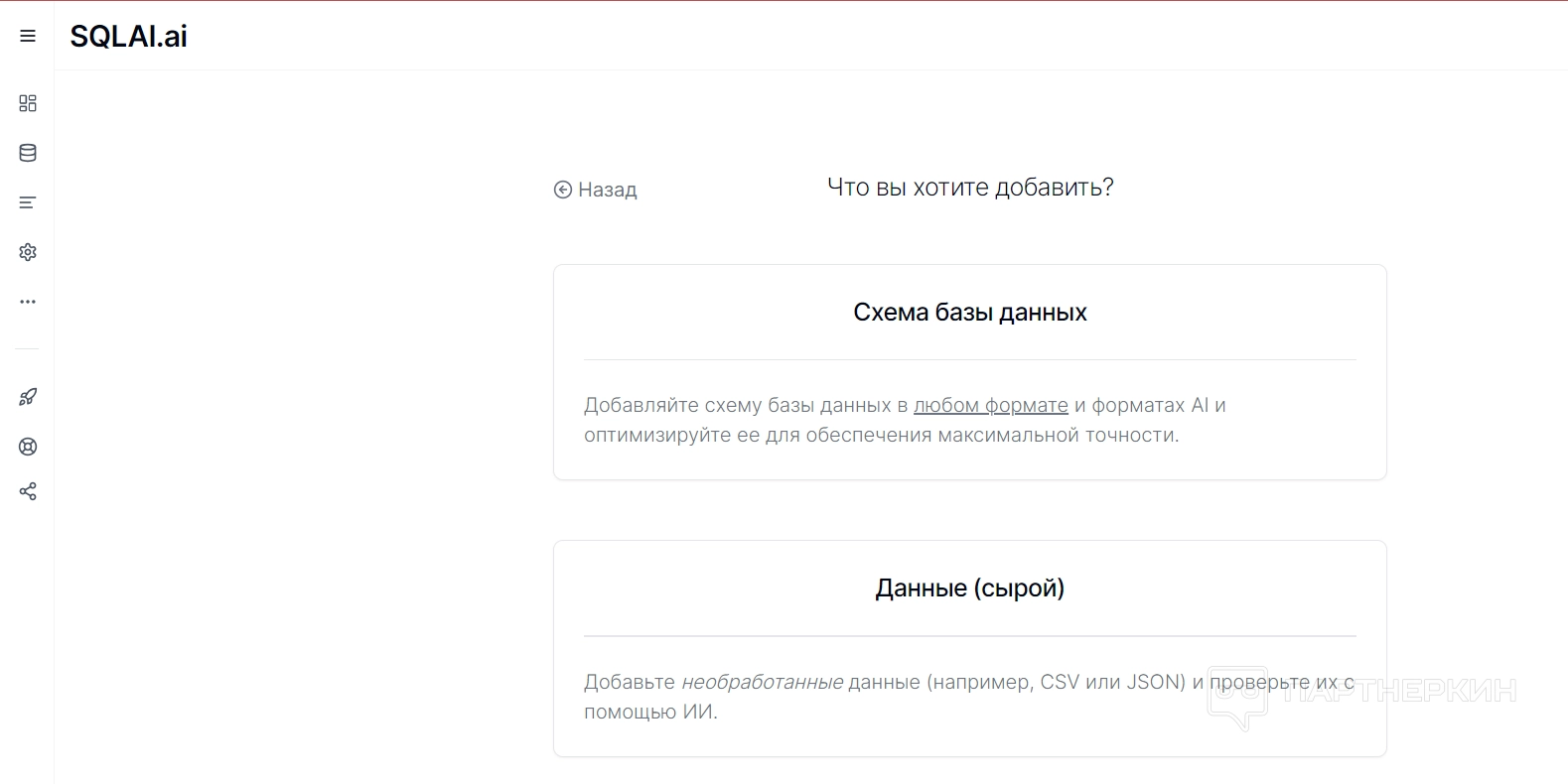Screen dimensions: 1568x784
Task: Open support via the lifebuoy icon
Action: [28, 447]
